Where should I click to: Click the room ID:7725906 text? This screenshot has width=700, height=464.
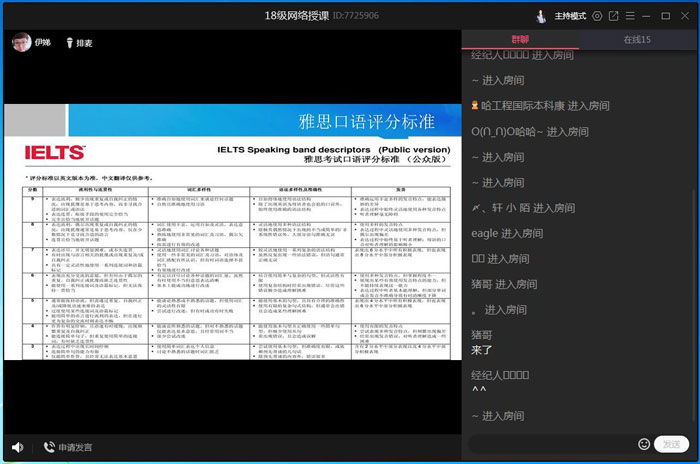click(x=356, y=16)
